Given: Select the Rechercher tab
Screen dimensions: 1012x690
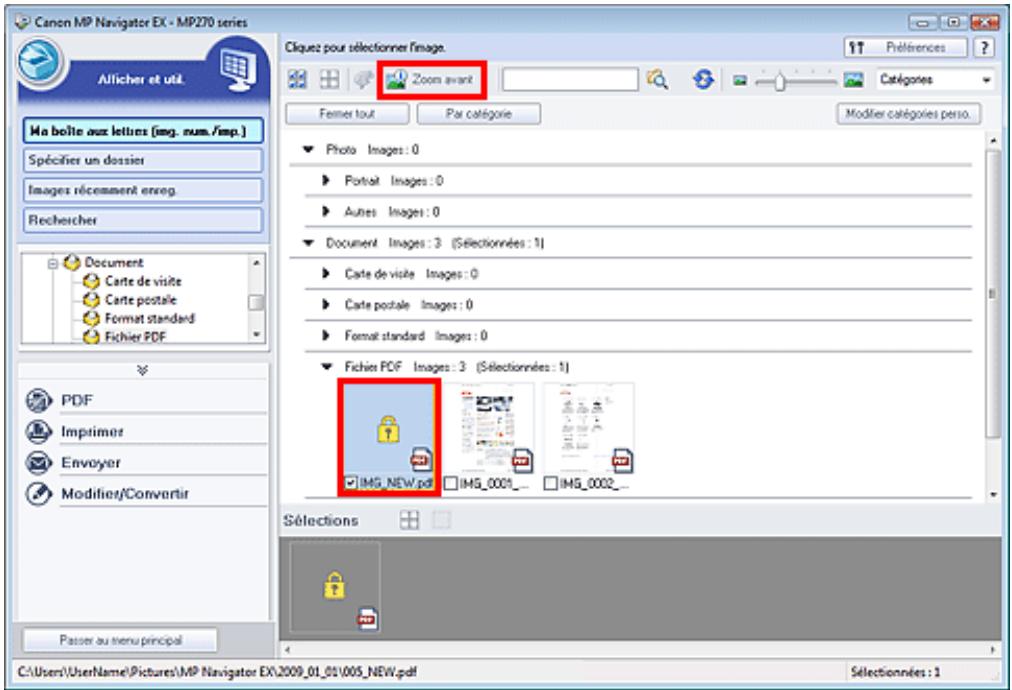Looking at the screenshot, I should [143, 220].
